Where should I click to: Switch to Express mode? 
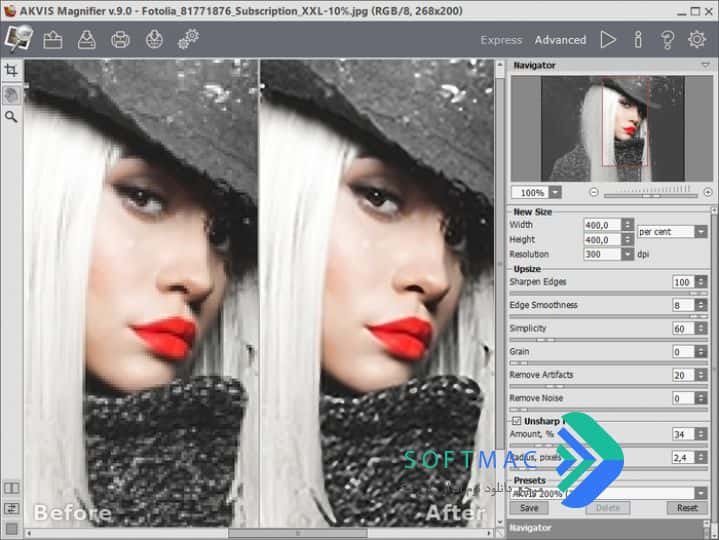coord(501,40)
